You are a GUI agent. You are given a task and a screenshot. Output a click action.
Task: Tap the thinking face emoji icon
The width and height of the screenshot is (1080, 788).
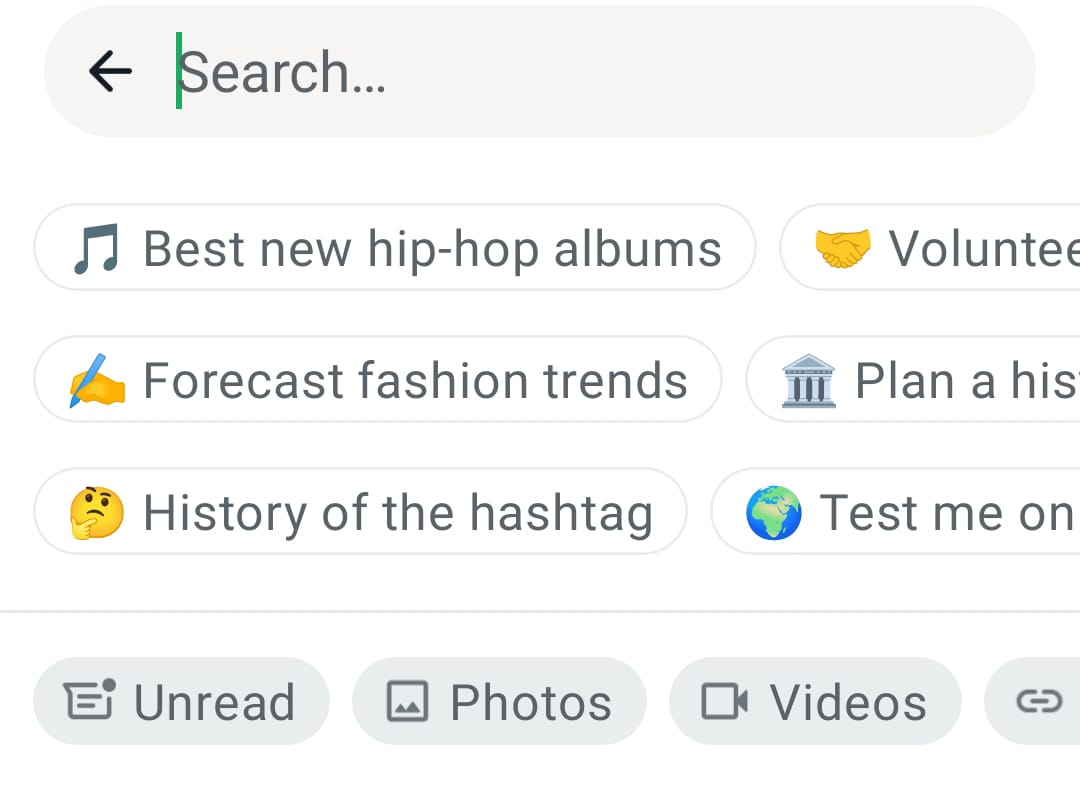coord(96,512)
